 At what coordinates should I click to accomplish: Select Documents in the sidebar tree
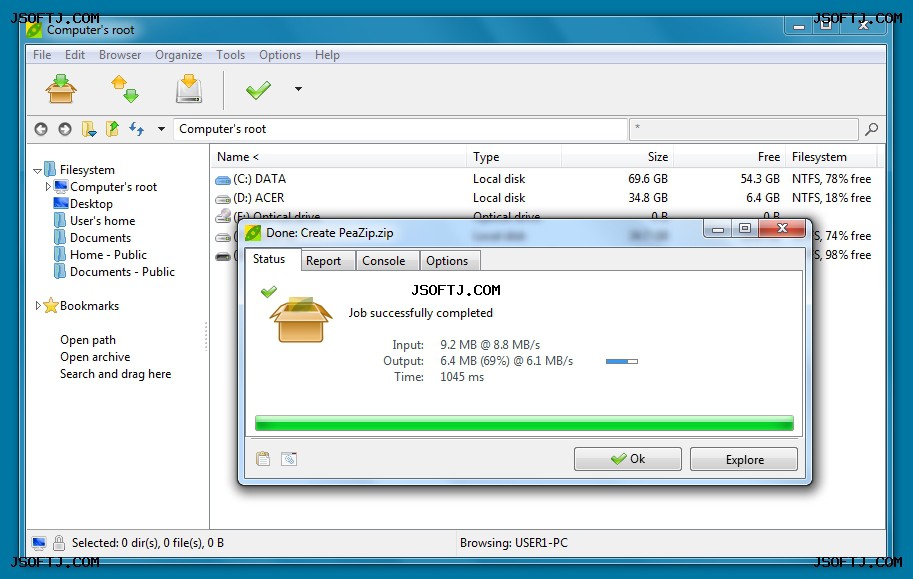coord(100,238)
